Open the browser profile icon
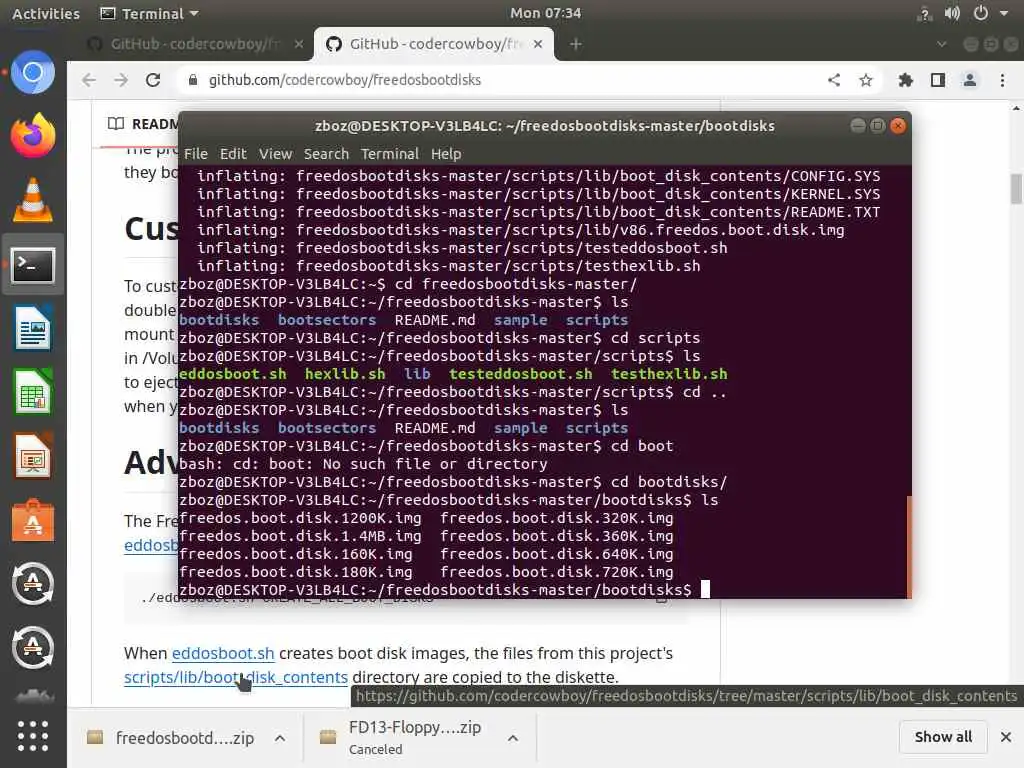 (x=970, y=80)
